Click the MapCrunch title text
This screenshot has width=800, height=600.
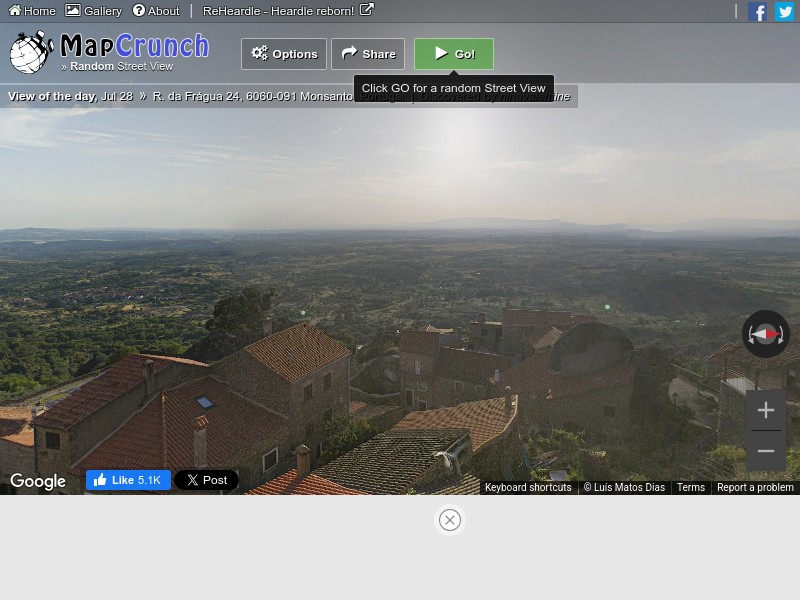(135, 45)
